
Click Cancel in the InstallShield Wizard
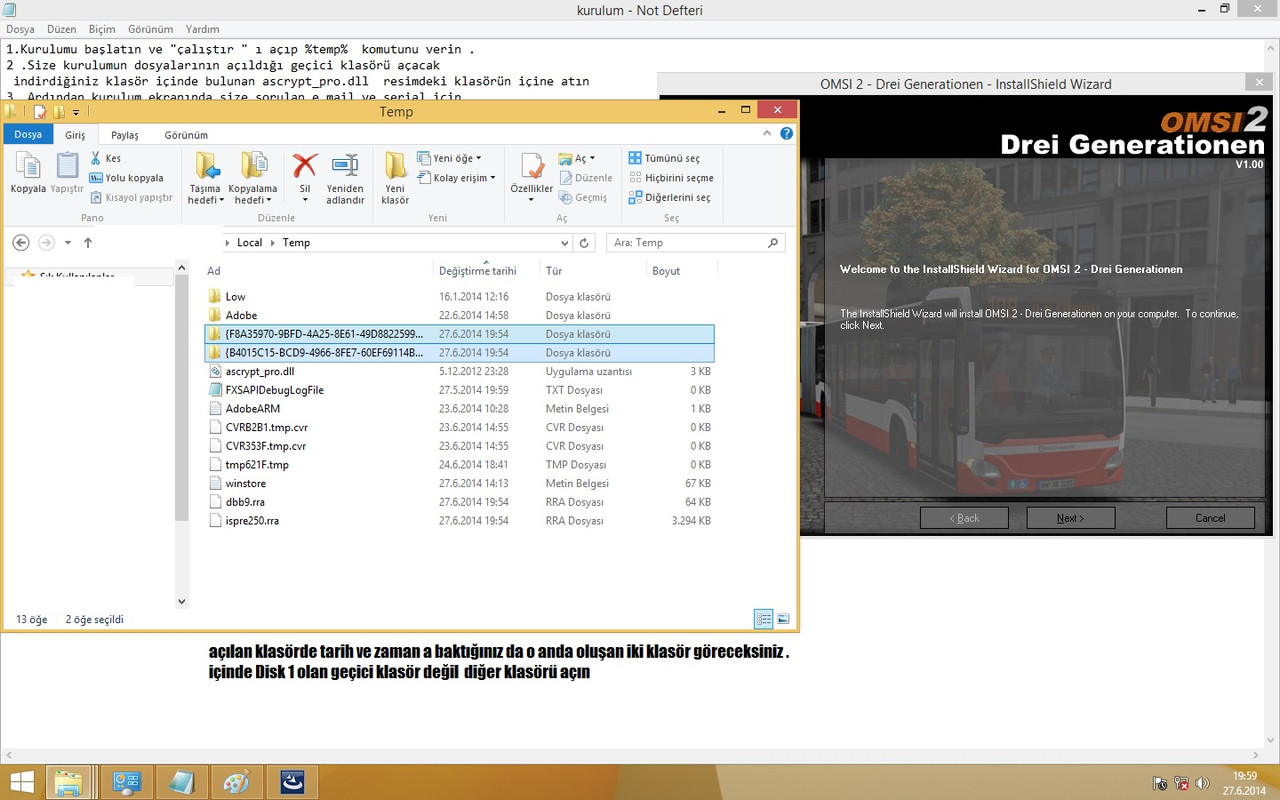point(1210,517)
